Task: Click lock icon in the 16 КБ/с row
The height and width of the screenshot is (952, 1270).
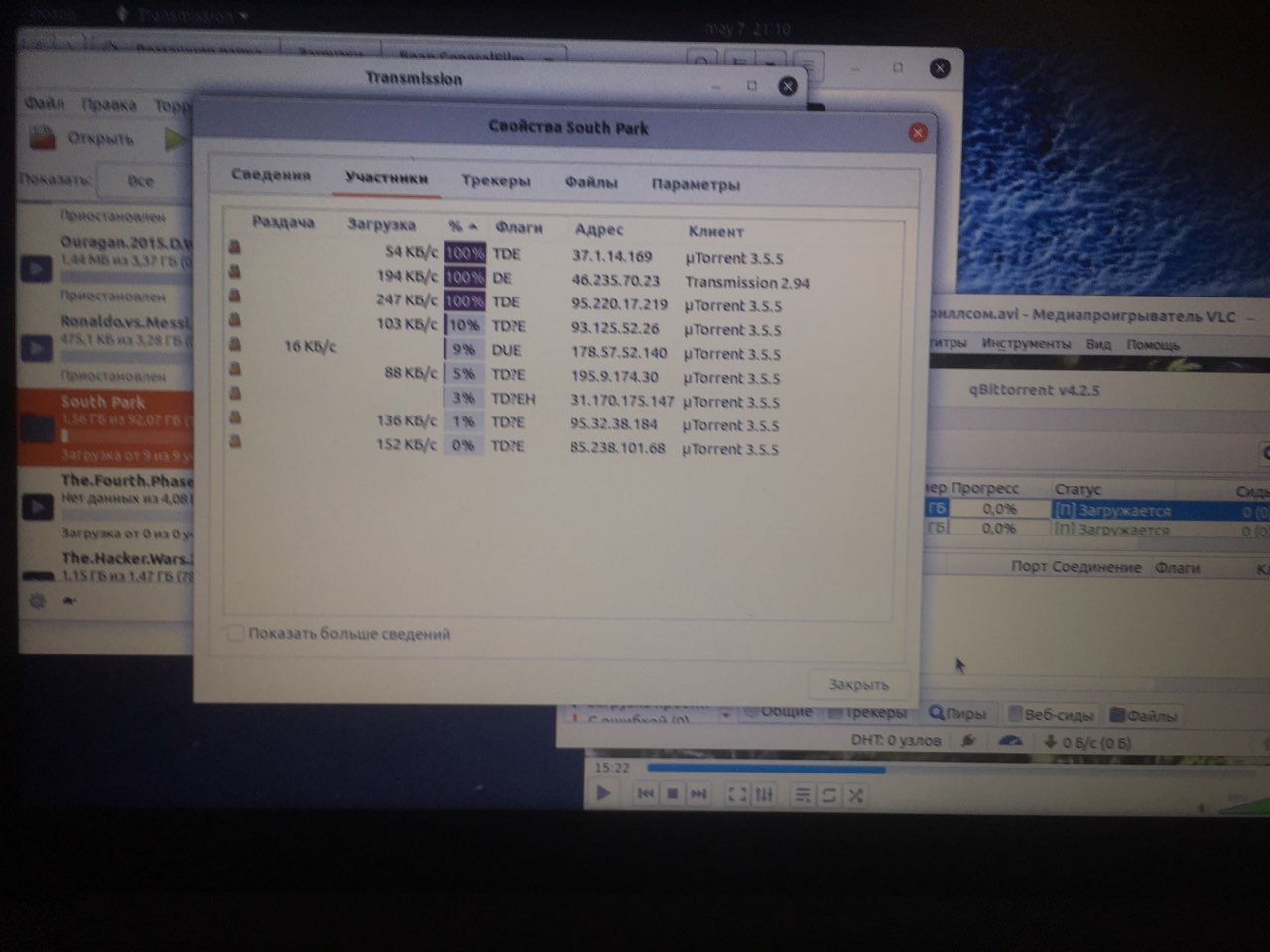Action: 235,344
